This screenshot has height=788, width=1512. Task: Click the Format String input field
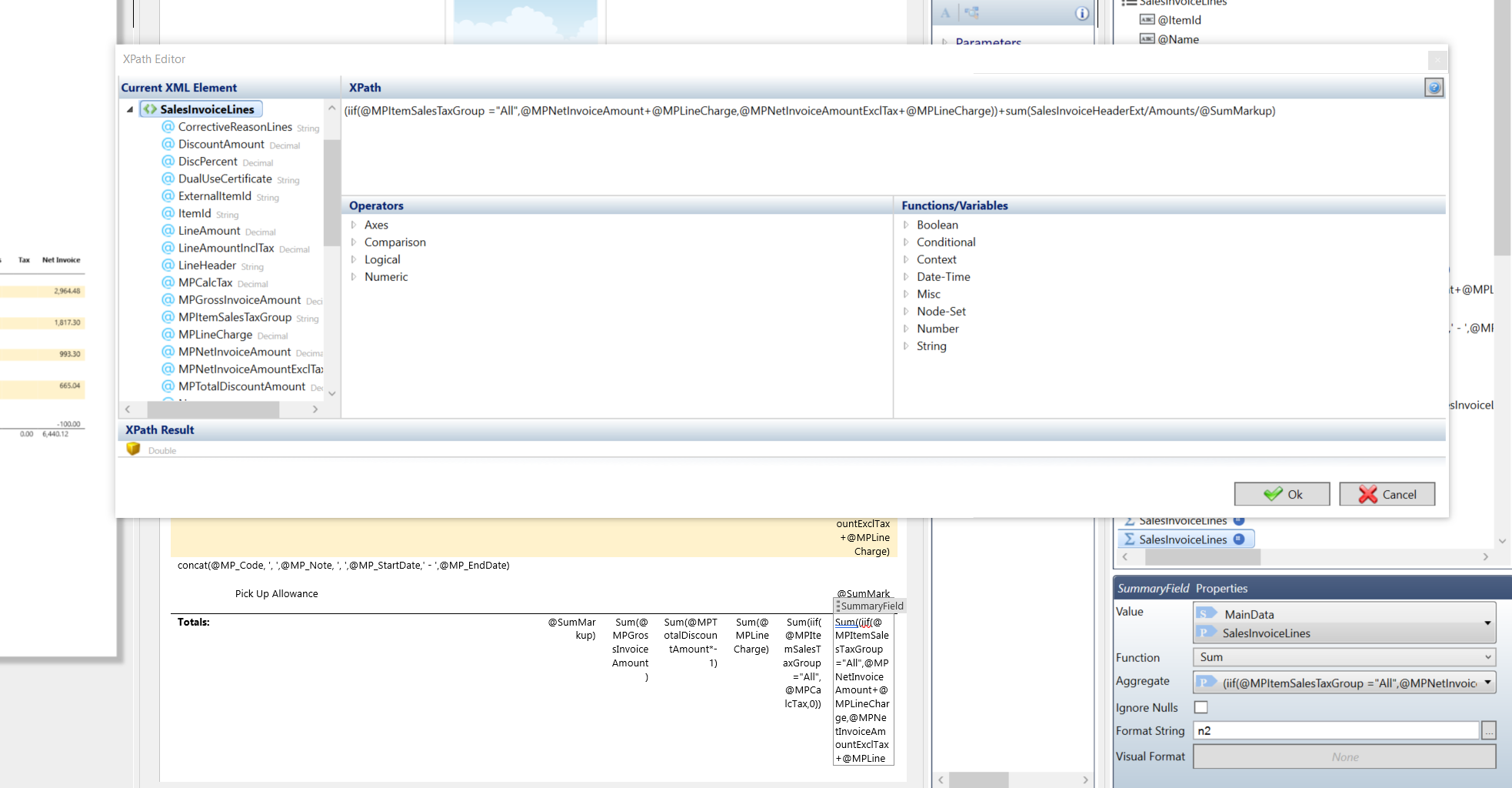(1335, 731)
